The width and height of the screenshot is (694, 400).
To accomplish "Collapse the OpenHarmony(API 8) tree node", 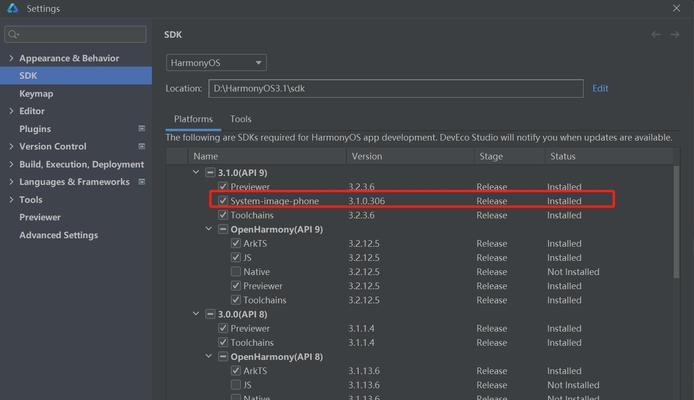I will coord(209,356).
